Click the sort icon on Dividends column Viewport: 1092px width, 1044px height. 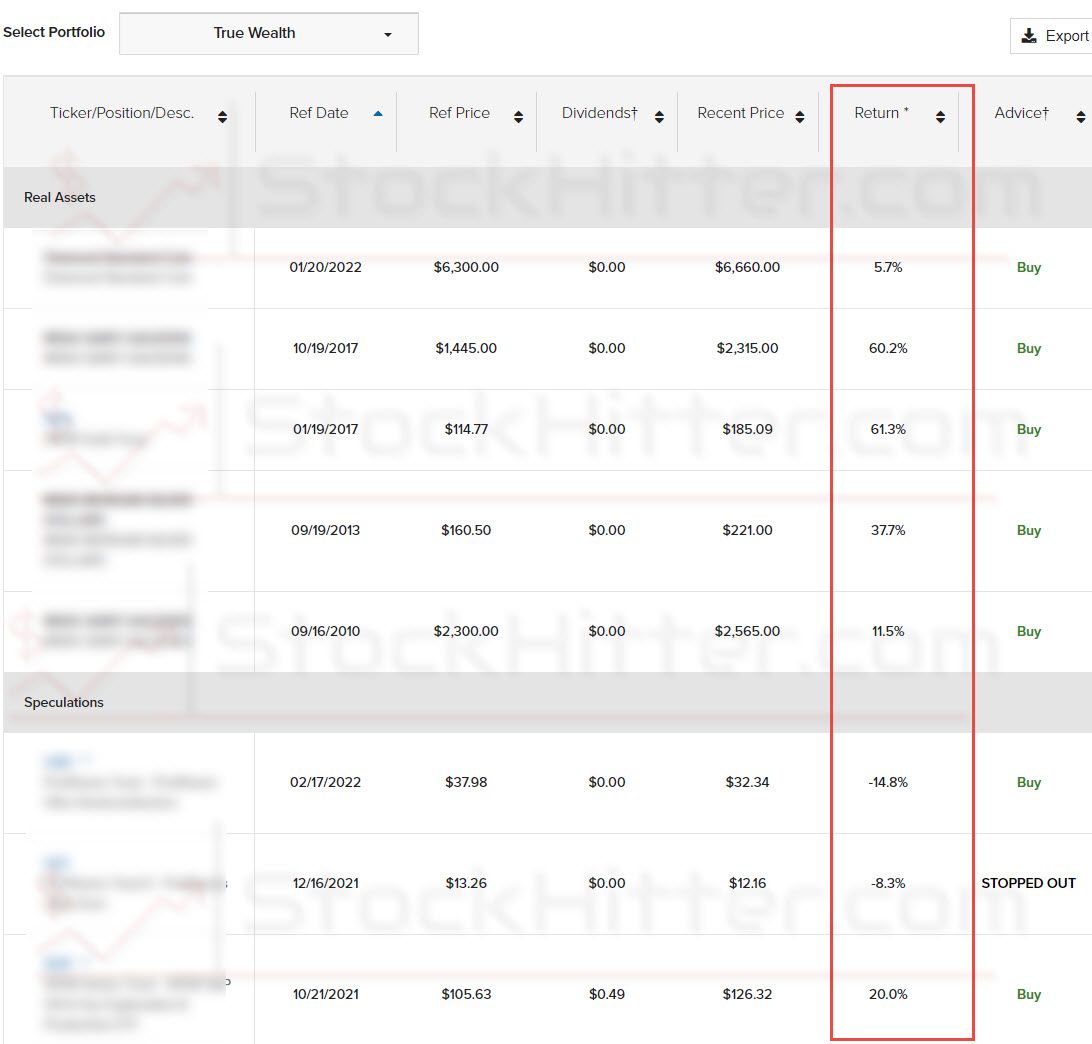click(x=659, y=116)
